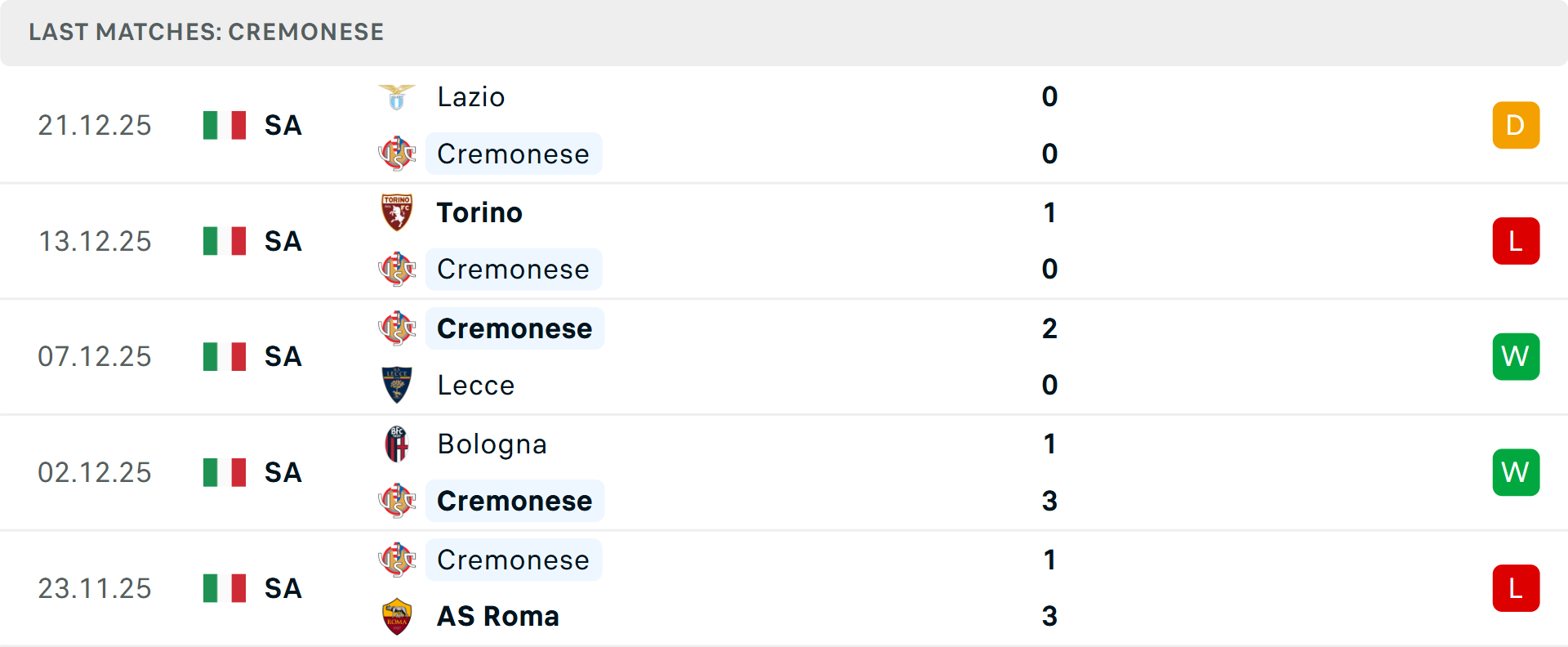
Task: Click the SA league label on 07.12.25 row
Action: (283, 356)
